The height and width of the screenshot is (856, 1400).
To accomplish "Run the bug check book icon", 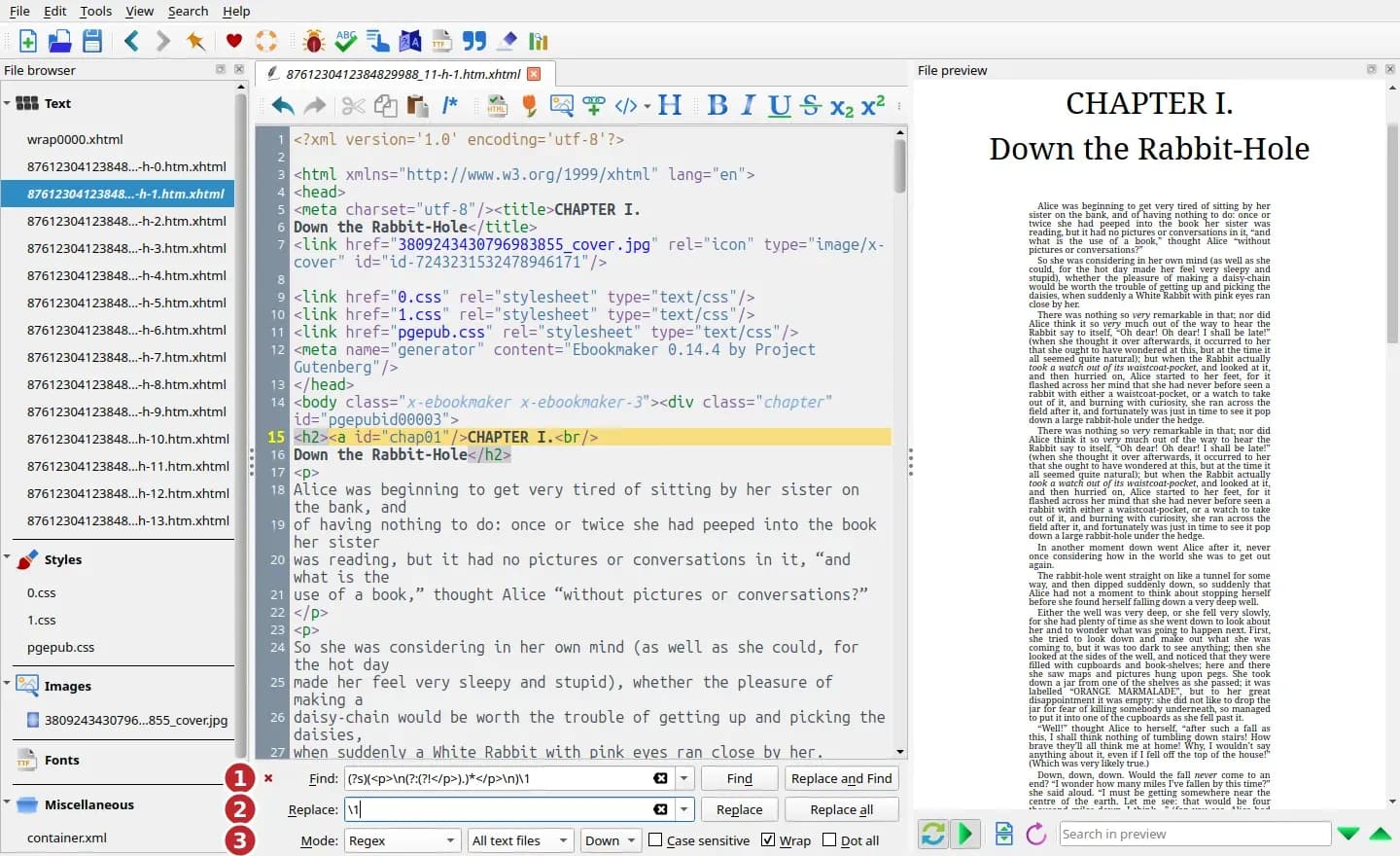I will [x=313, y=41].
